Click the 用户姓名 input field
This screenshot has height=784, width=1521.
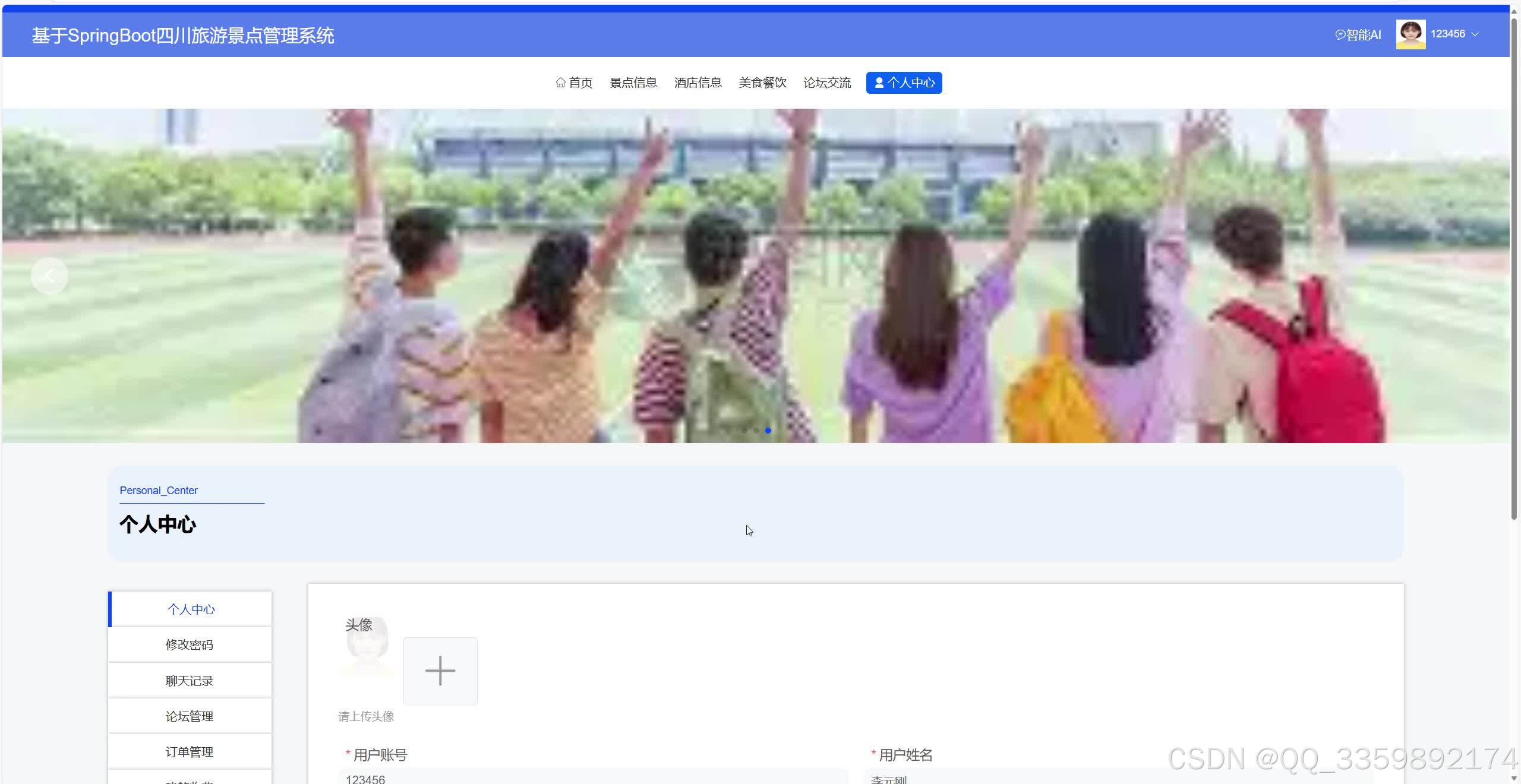[x=1118, y=776]
